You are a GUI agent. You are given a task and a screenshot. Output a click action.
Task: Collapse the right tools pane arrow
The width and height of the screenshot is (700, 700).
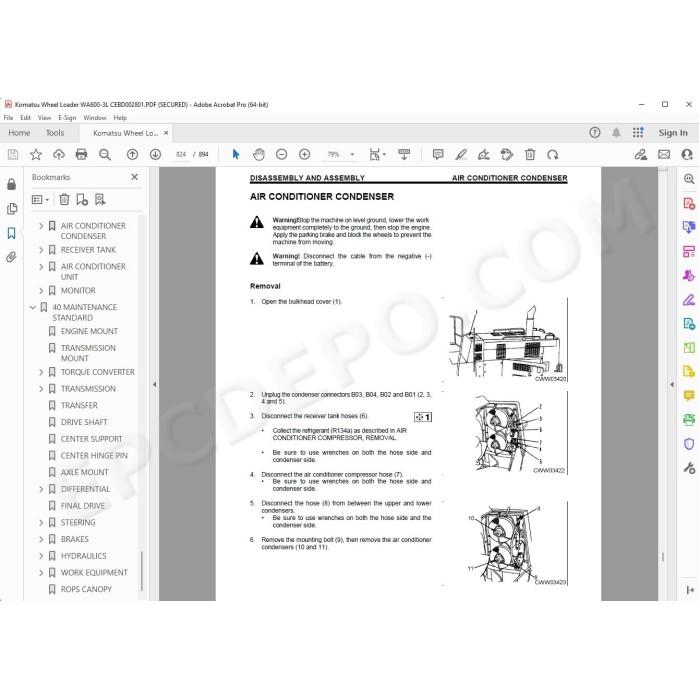coord(672,384)
